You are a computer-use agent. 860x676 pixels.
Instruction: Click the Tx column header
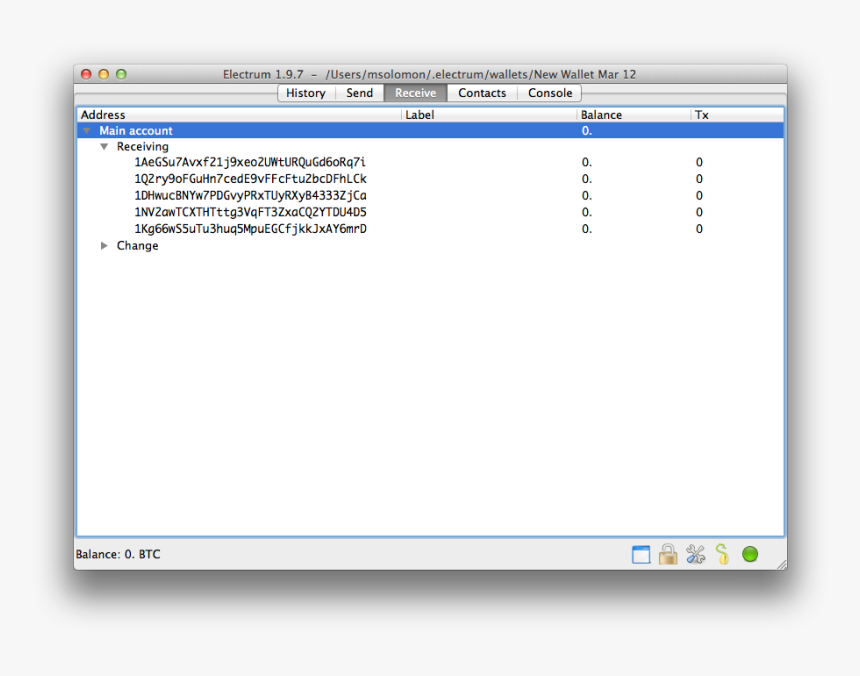(737, 115)
